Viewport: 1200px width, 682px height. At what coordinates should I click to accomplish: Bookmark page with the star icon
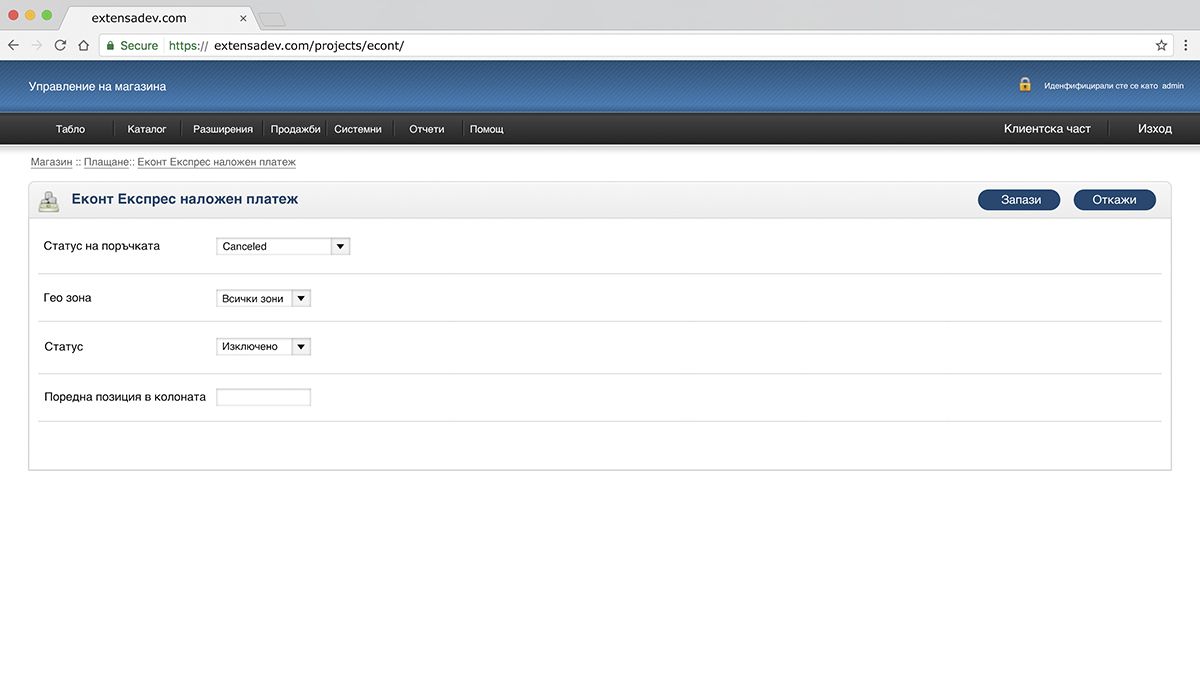pyautogui.click(x=1161, y=45)
